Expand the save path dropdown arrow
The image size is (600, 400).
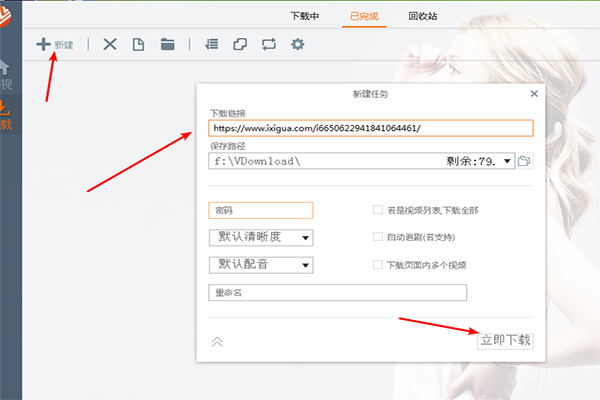pos(508,161)
